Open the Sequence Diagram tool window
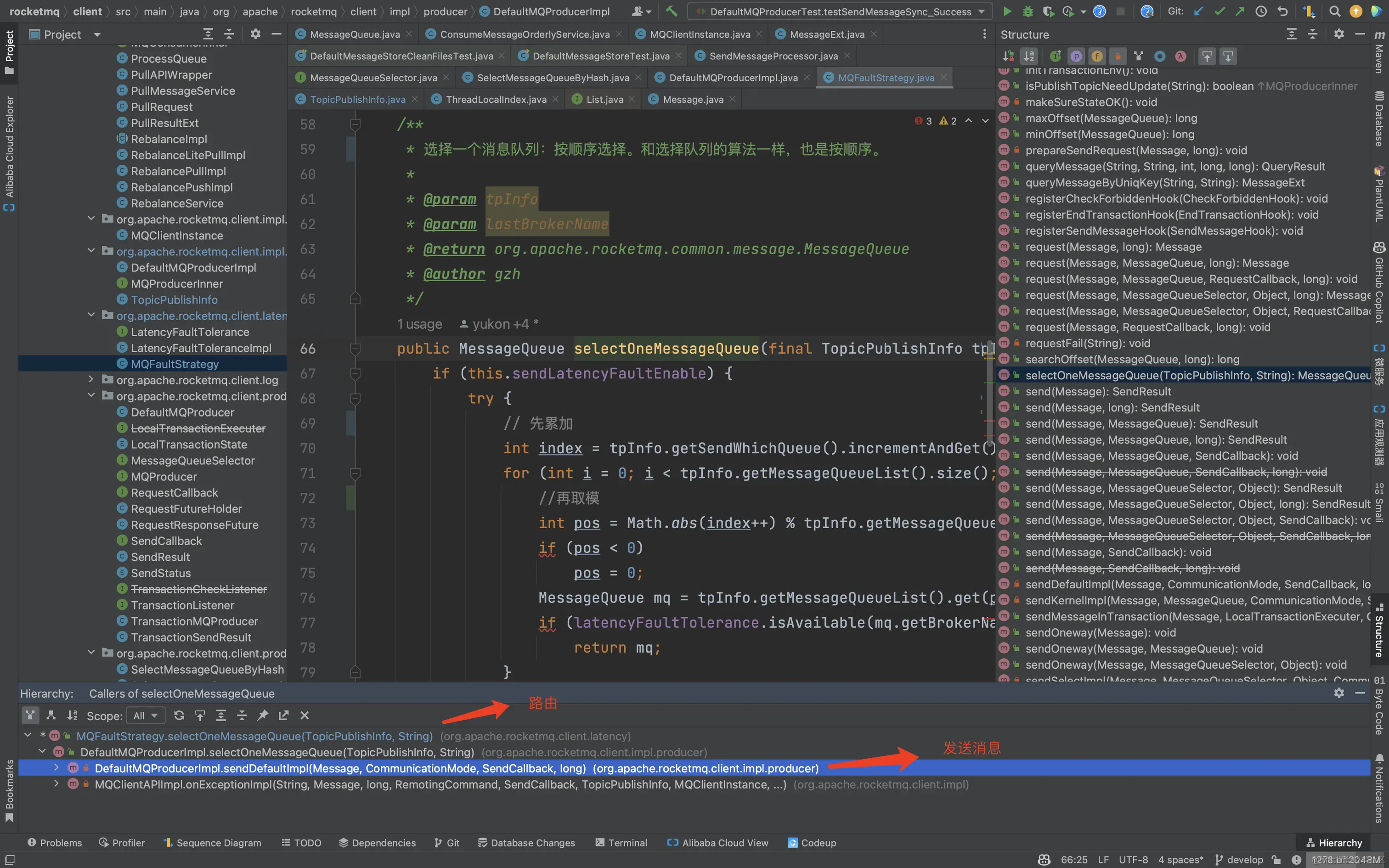 point(212,843)
